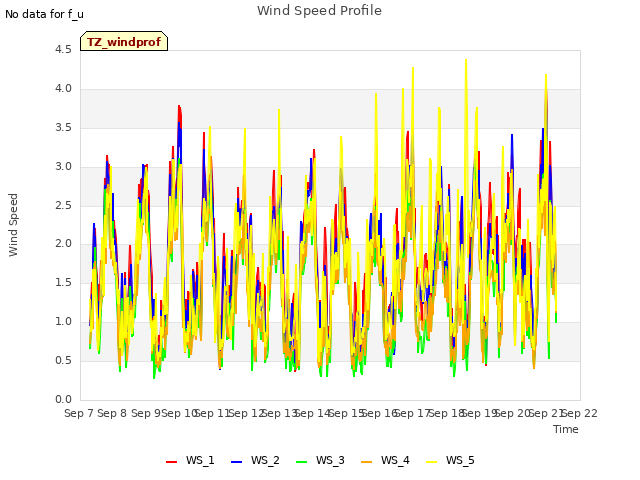Select the WS_4 legend label
Image resolution: width=640 pixels, height=480 pixels.
[x=395, y=460]
